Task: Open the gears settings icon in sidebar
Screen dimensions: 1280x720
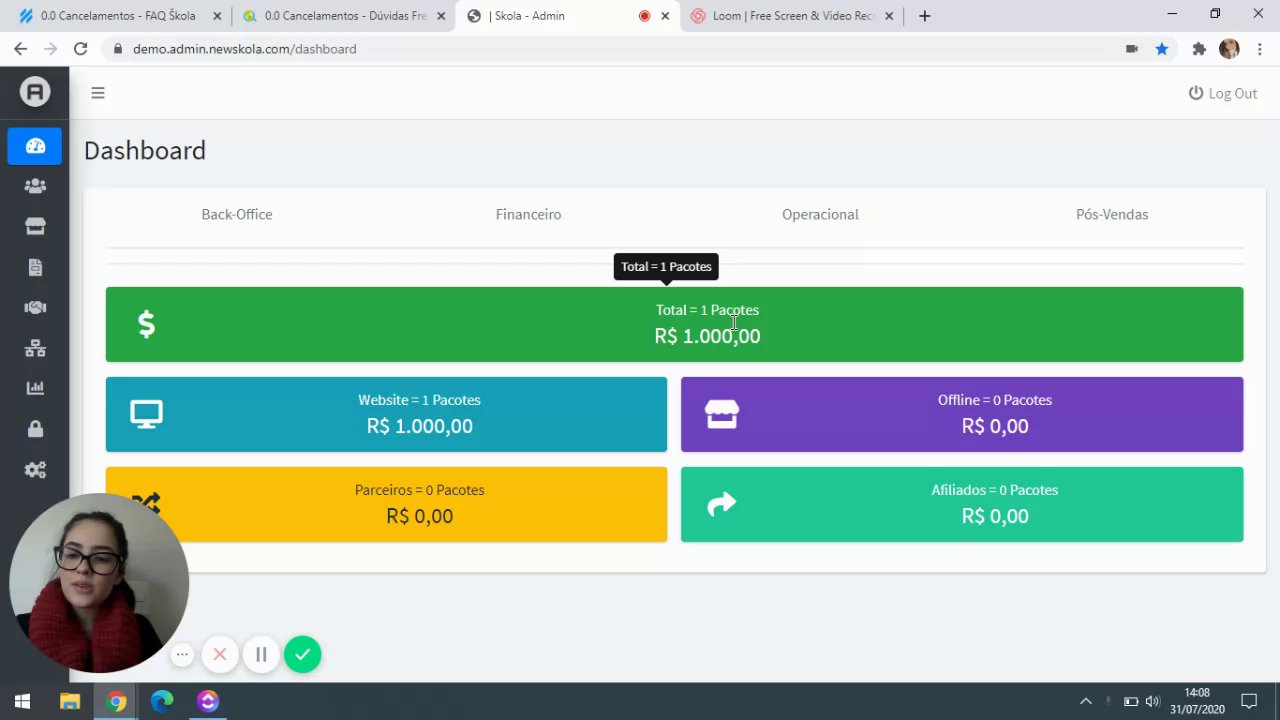Action: pos(35,470)
